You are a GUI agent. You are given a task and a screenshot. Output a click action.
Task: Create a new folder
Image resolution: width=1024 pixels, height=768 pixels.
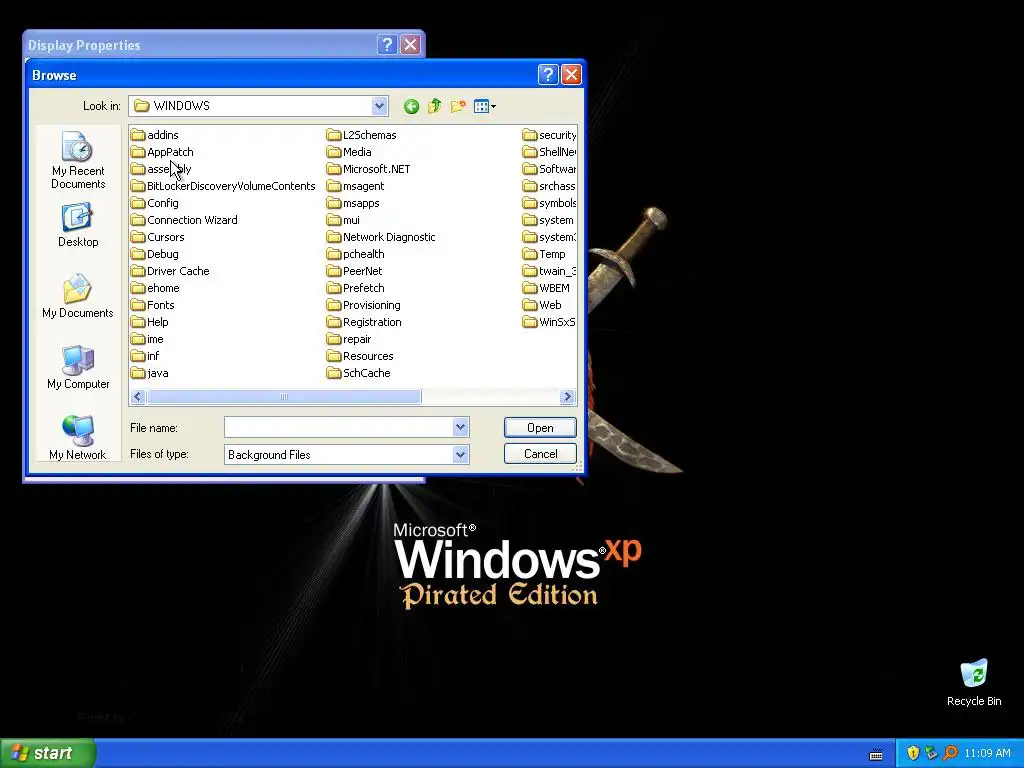(x=458, y=106)
